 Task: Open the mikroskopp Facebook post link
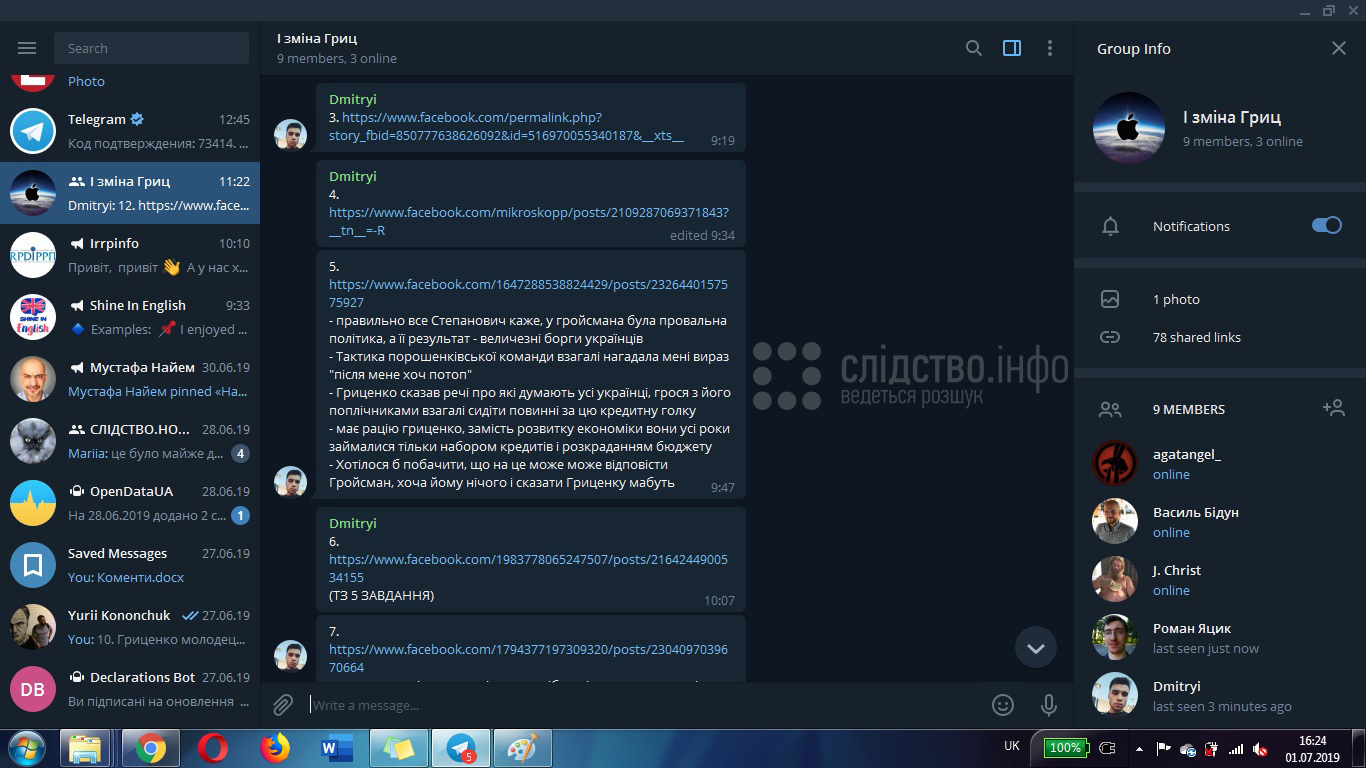529,221
